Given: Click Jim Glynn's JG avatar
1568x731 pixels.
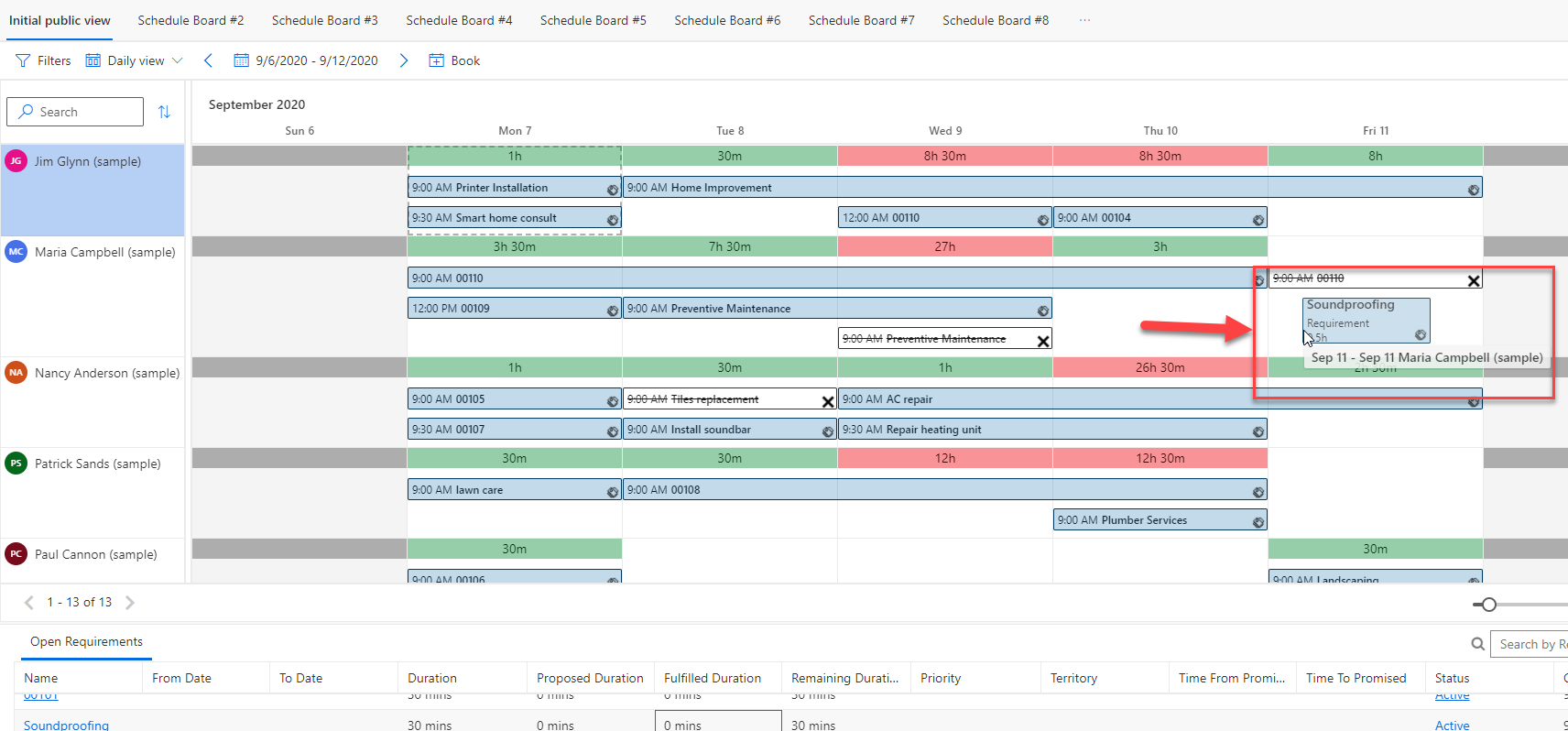Looking at the screenshot, I should (16, 161).
